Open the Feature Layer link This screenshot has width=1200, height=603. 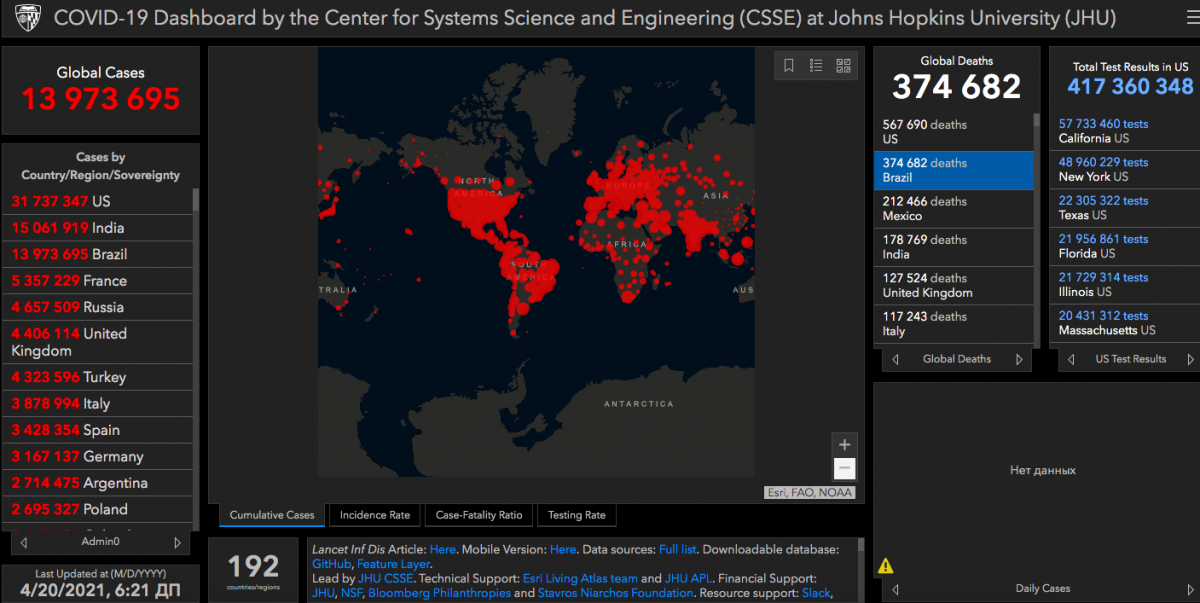pyautogui.click(x=393, y=564)
